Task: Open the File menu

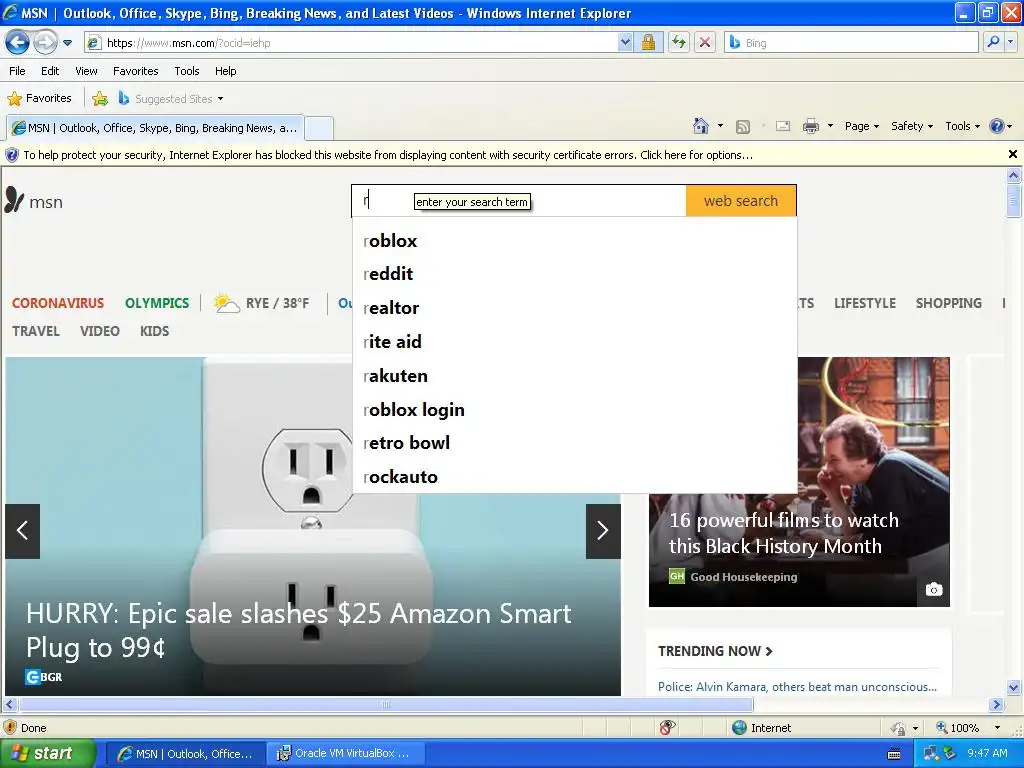Action: tap(18, 71)
